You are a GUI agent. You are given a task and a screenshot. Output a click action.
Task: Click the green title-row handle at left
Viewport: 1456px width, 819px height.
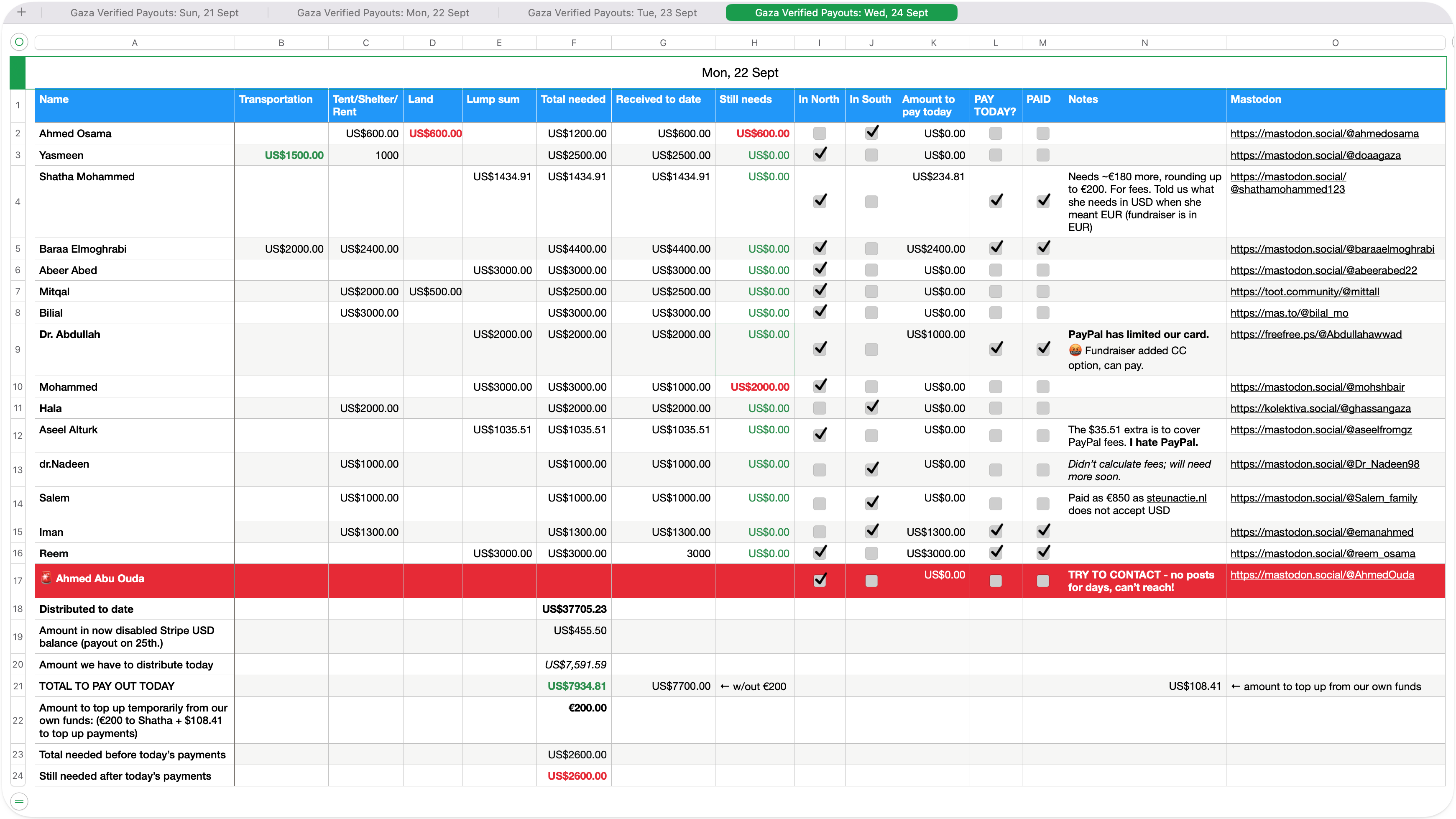(18, 72)
